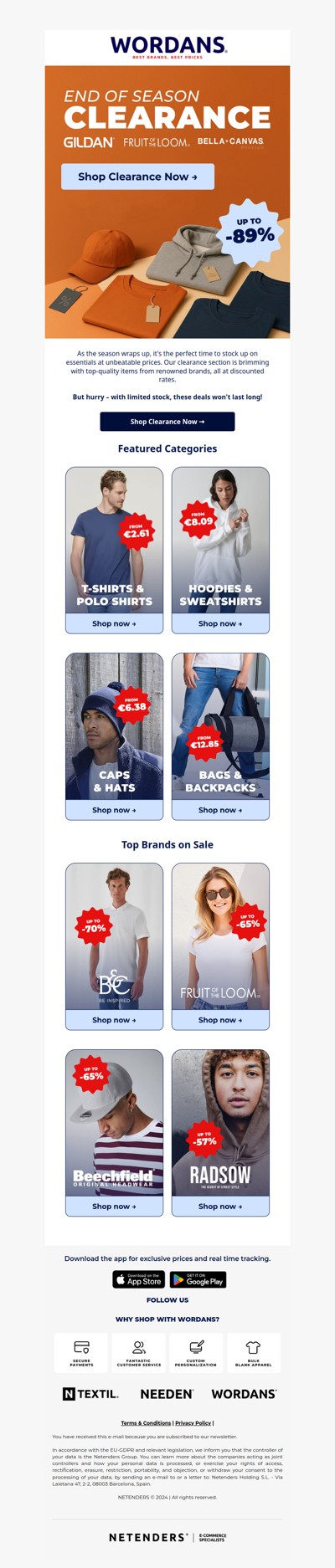The height and width of the screenshot is (1568, 335).
Task: Open the App Store download badge
Action: pyautogui.click(x=139, y=1279)
